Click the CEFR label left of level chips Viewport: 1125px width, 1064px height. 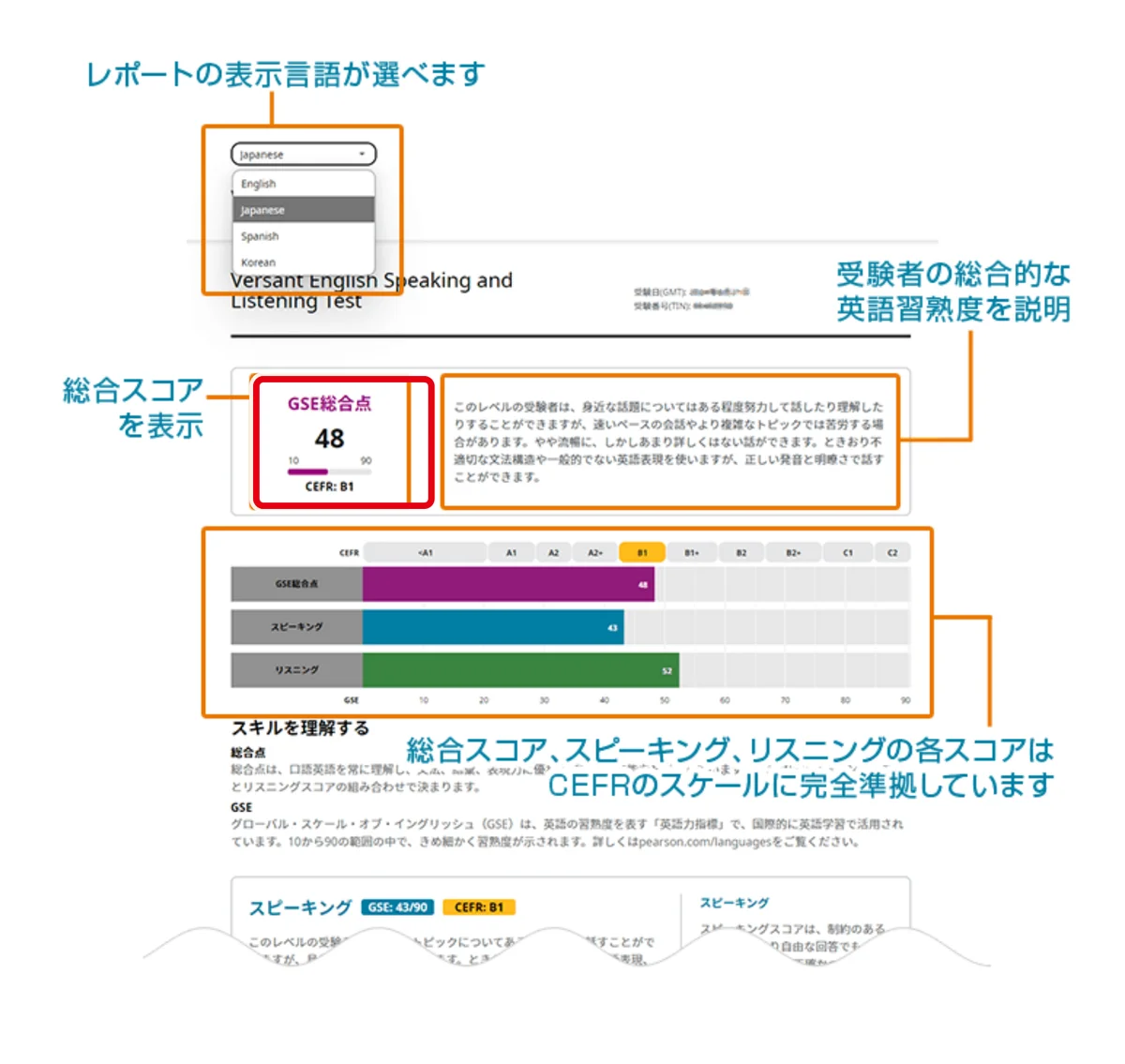pyautogui.click(x=349, y=553)
